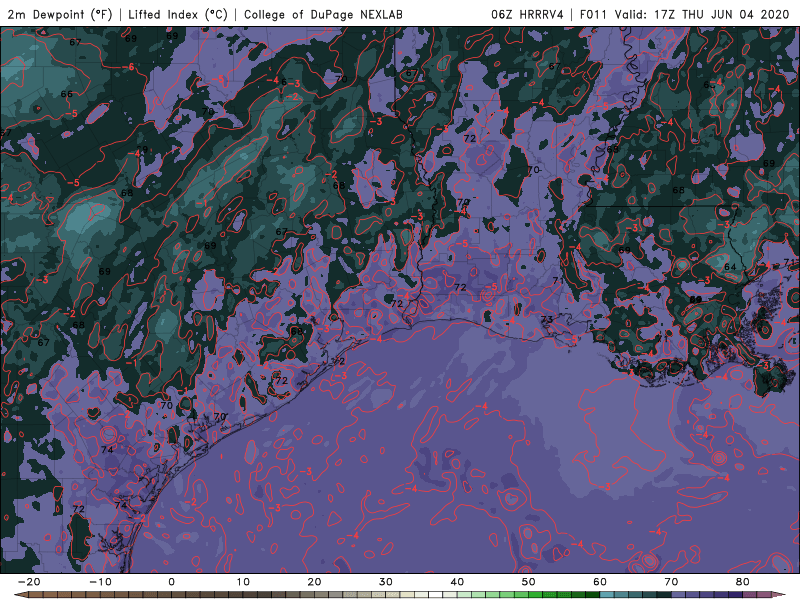
Task: Click the '2m Dewpoint (°F)' title text
Action: click(60, 14)
